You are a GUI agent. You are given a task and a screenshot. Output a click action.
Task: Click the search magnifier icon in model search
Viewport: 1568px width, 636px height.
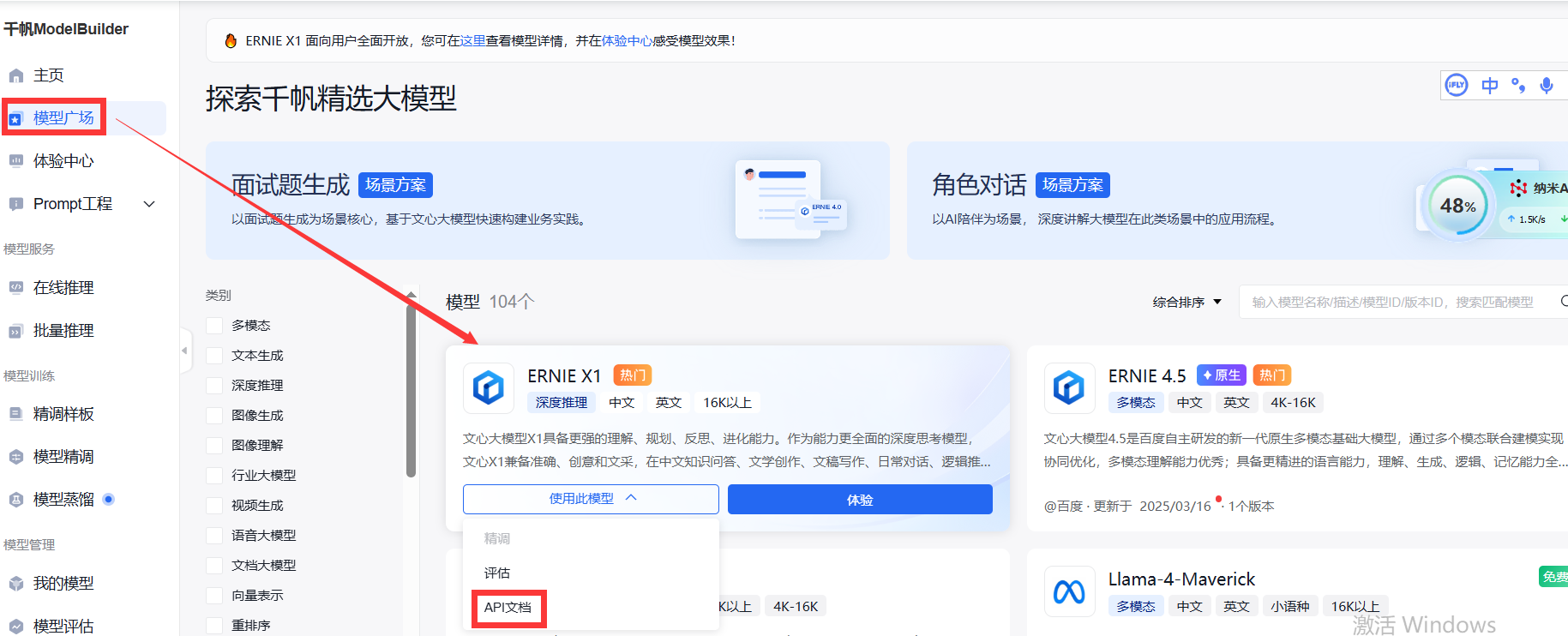click(1564, 301)
